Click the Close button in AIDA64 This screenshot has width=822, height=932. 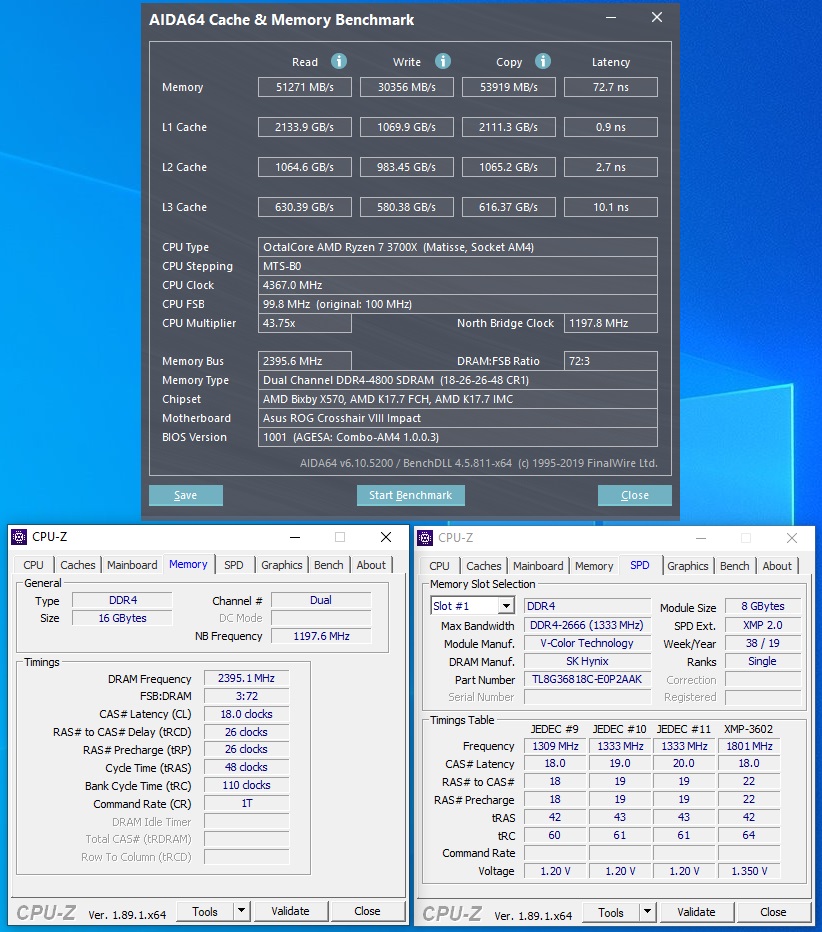point(635,495)
